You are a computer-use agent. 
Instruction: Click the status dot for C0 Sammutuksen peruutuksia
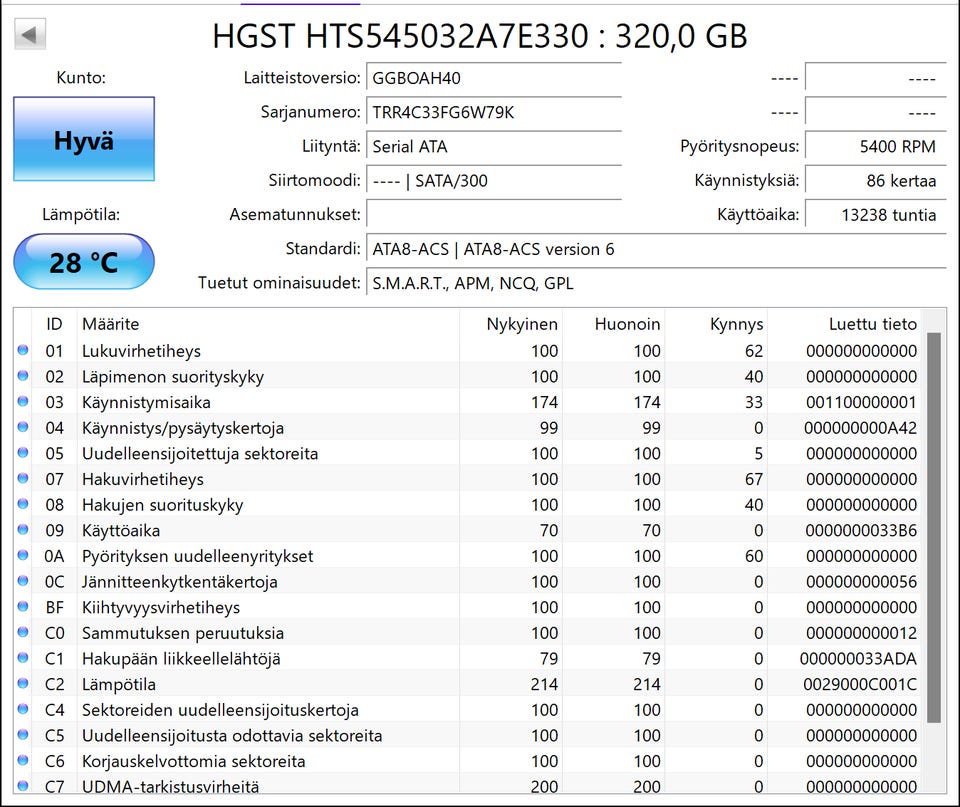pyautogui.click(x=23, y=632)
